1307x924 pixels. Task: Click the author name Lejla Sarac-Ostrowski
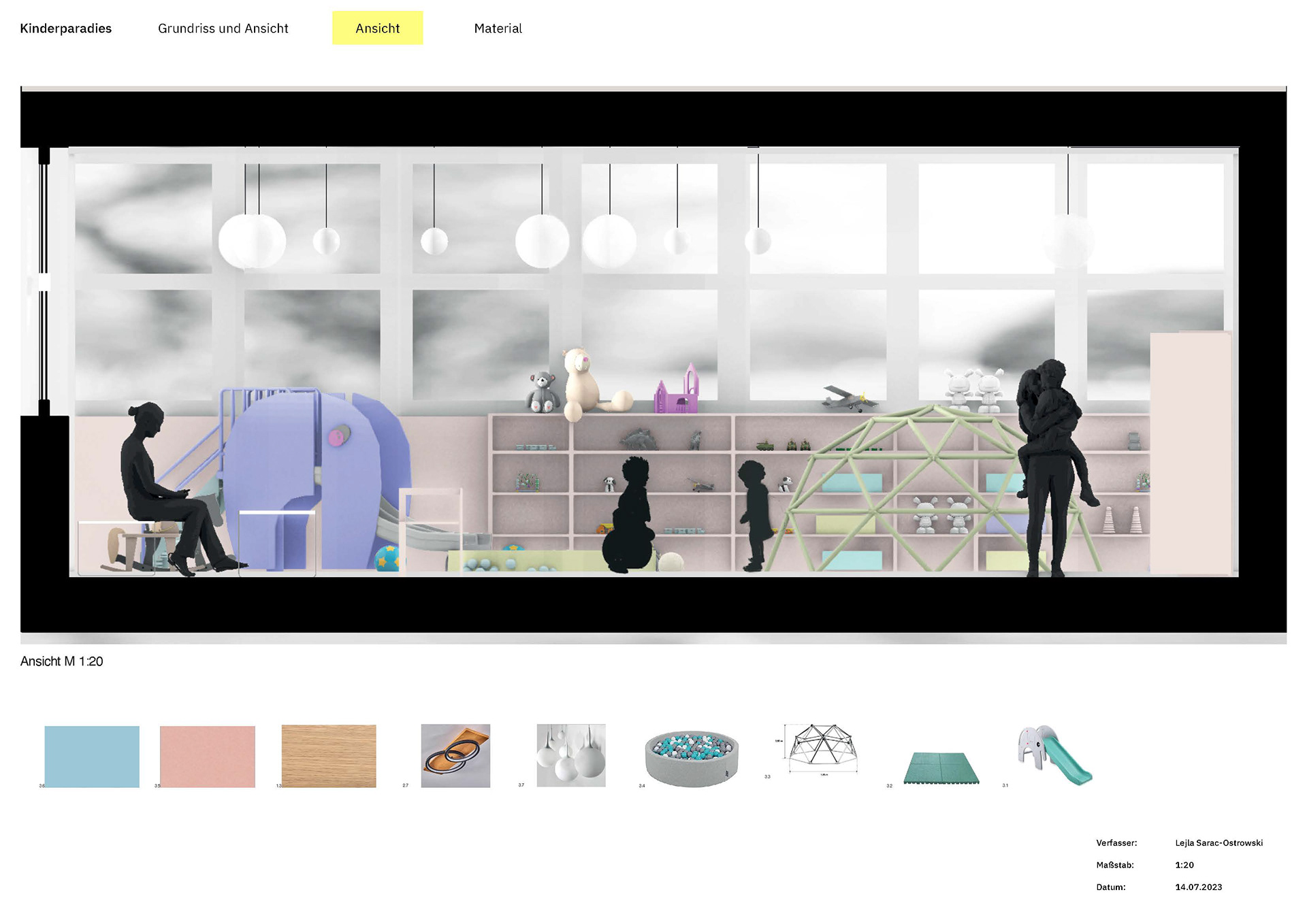[1219, 843]
